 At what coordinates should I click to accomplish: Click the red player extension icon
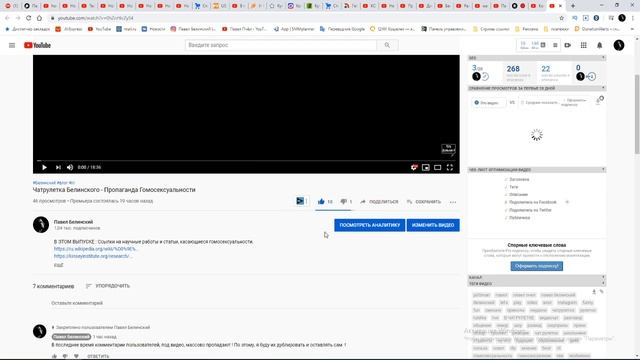[414, 167]
